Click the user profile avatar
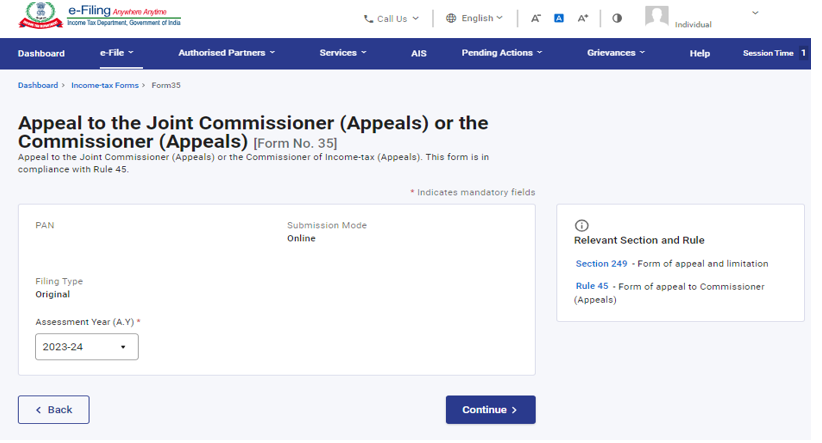 click(x=656, y=17)
